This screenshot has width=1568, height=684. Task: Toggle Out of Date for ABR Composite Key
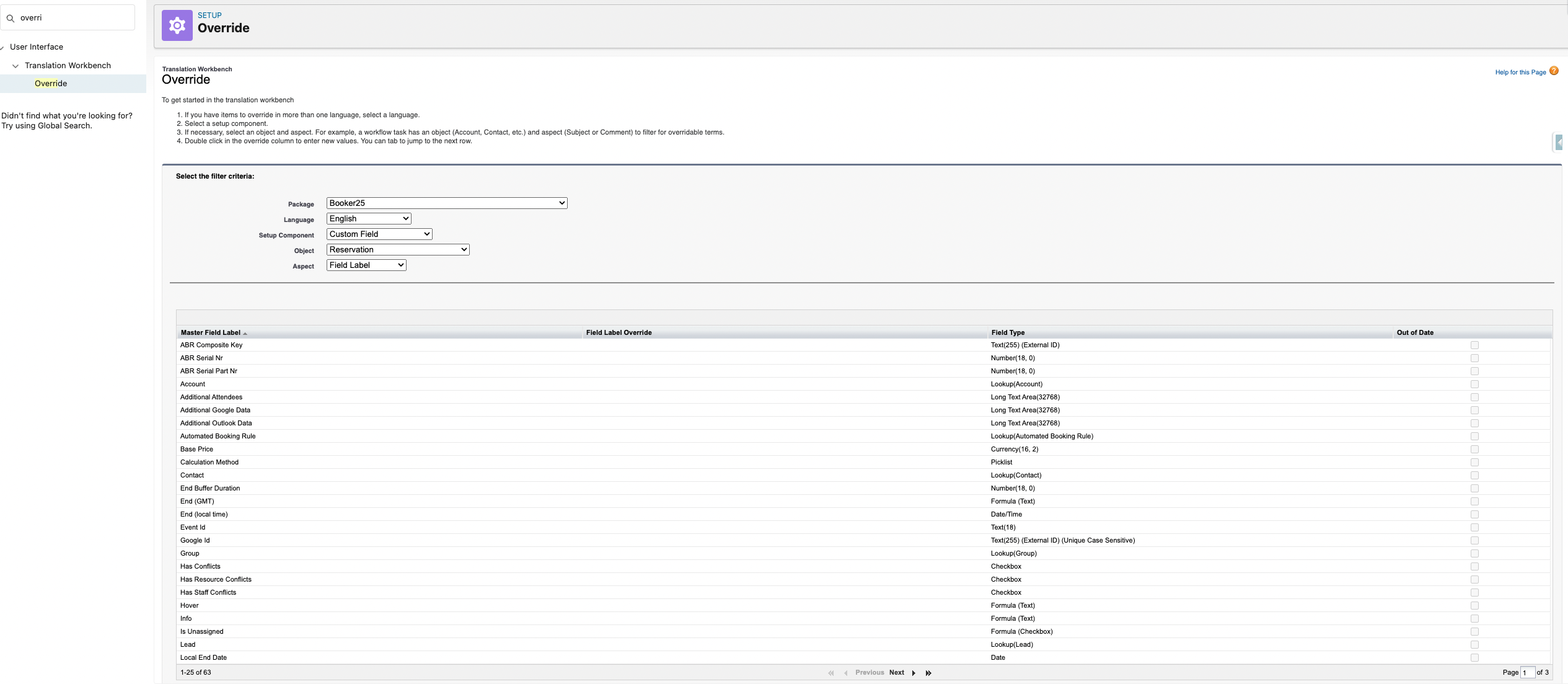[x=1474, y=345]
